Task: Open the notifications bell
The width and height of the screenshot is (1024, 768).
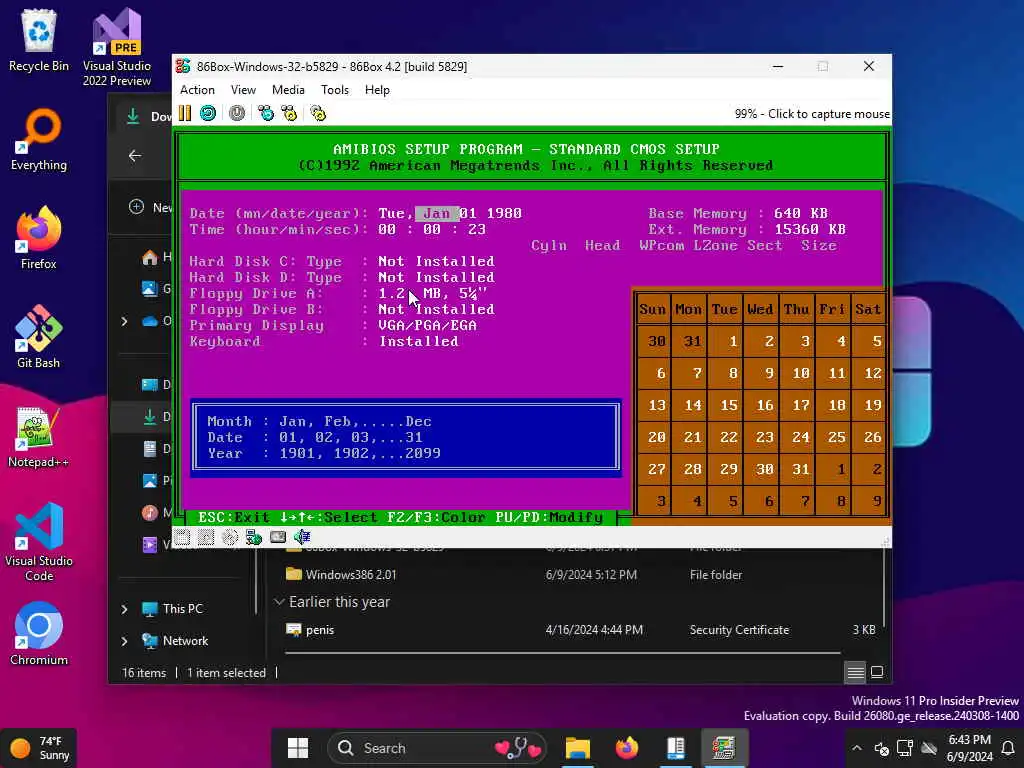Action: (1008, 748)
